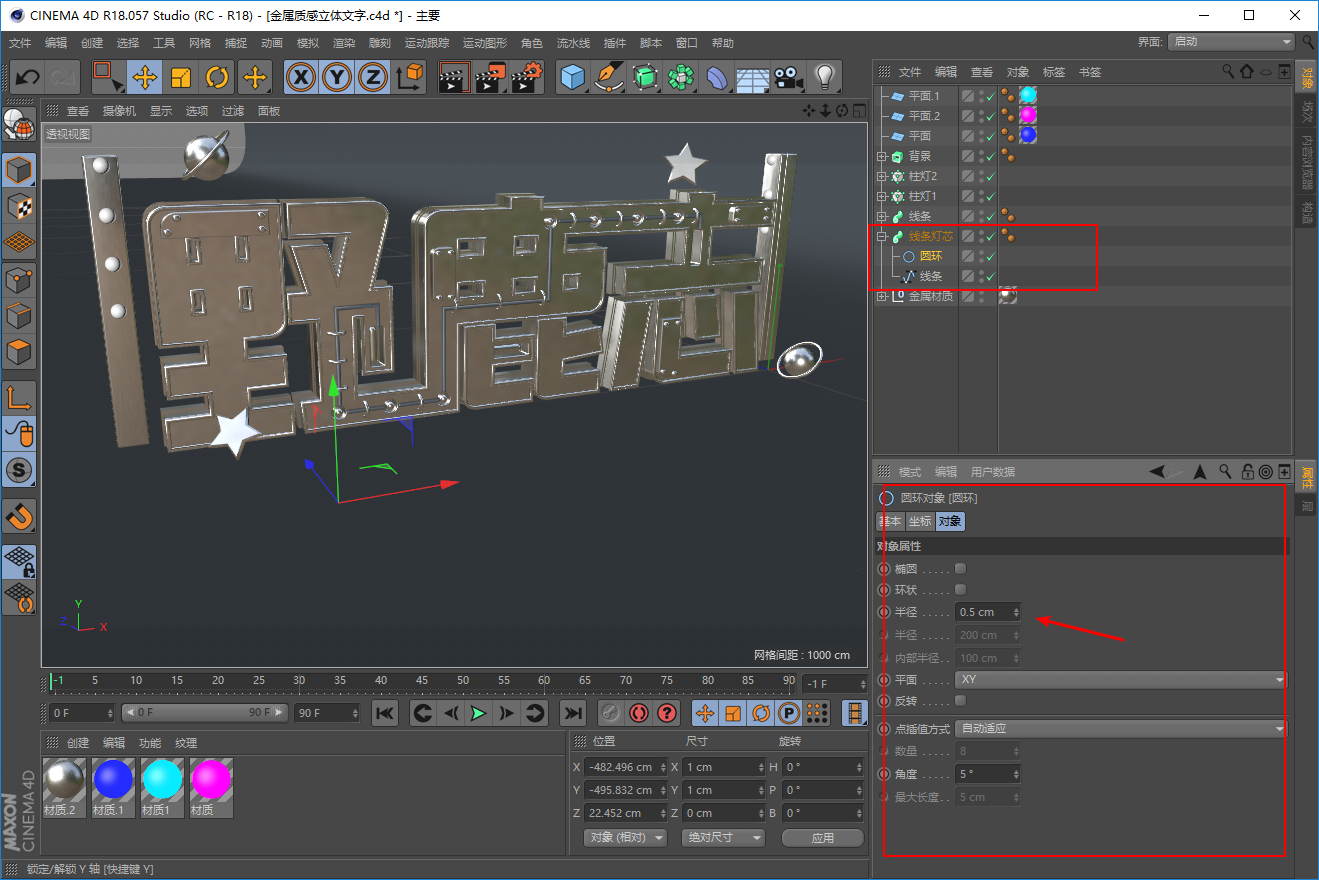Toggle the Y axis lock

tap(338, 77)
